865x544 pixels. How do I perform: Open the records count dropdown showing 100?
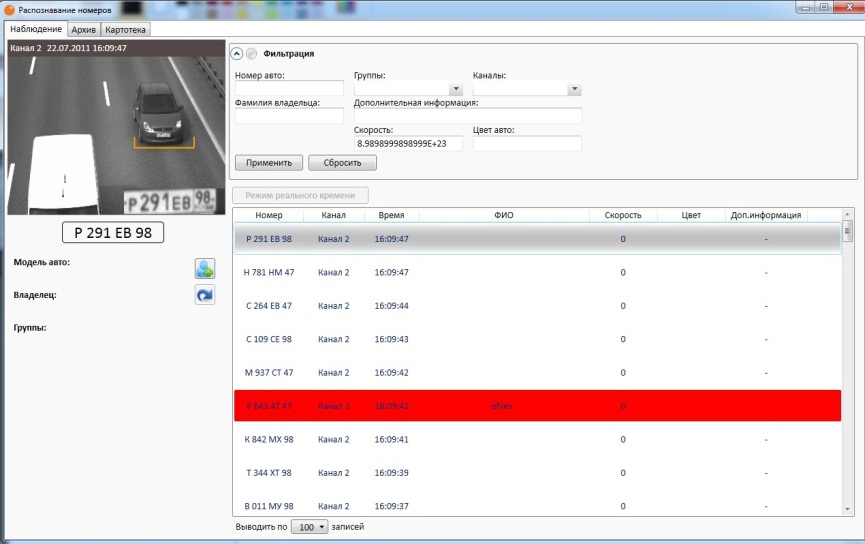[309, 527]
